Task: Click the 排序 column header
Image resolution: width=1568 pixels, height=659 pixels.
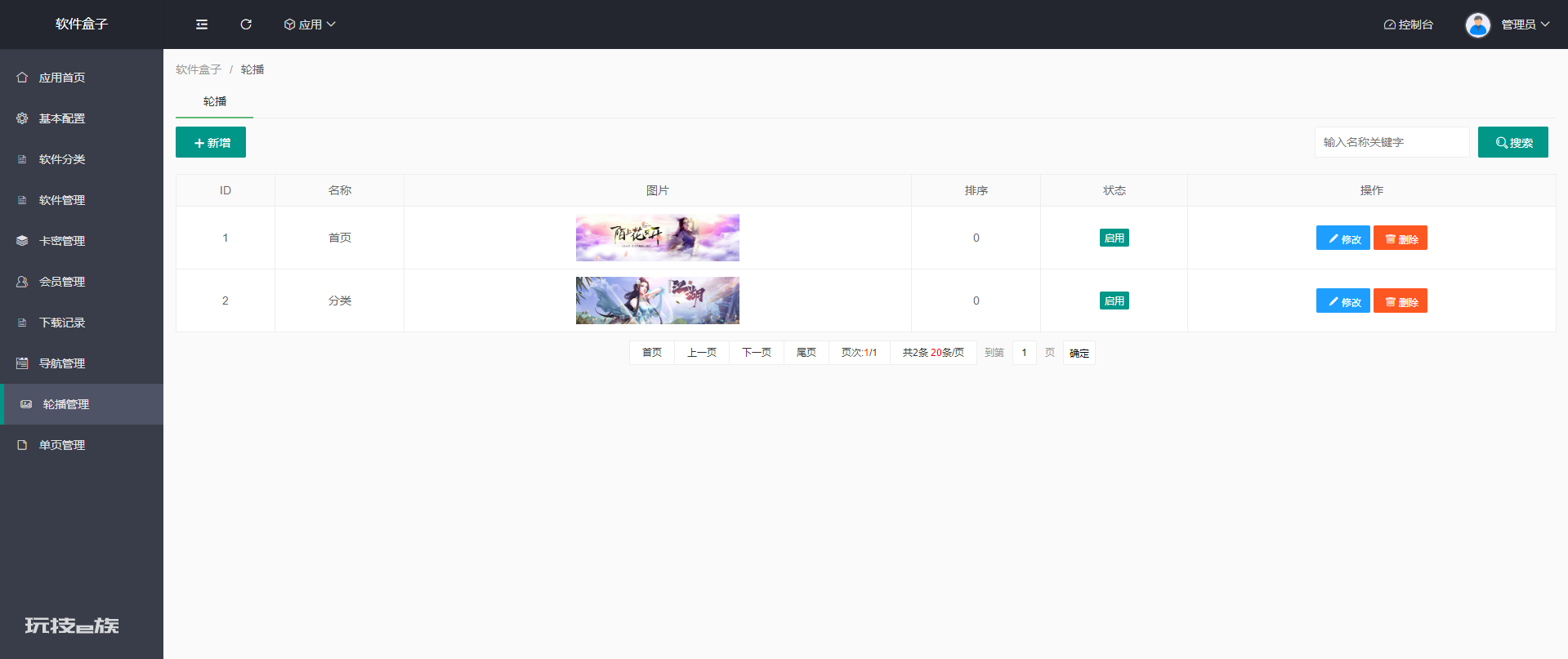Action: tap(976, 190)
